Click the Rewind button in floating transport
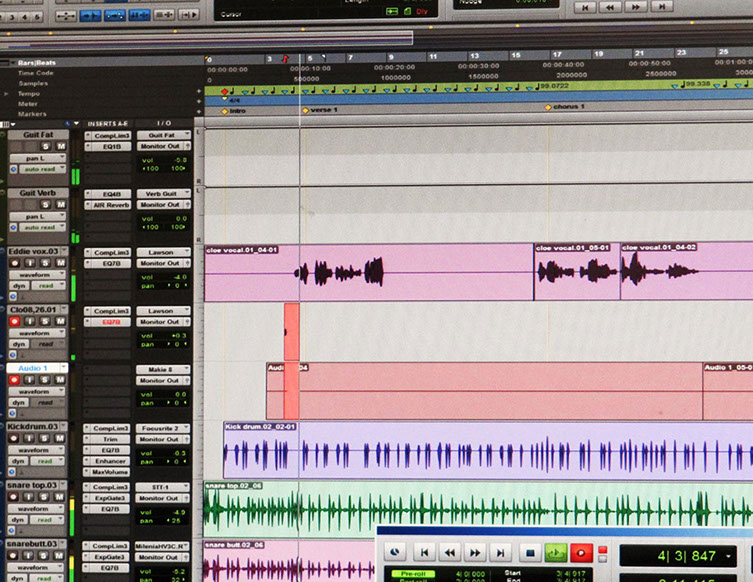 450,552
